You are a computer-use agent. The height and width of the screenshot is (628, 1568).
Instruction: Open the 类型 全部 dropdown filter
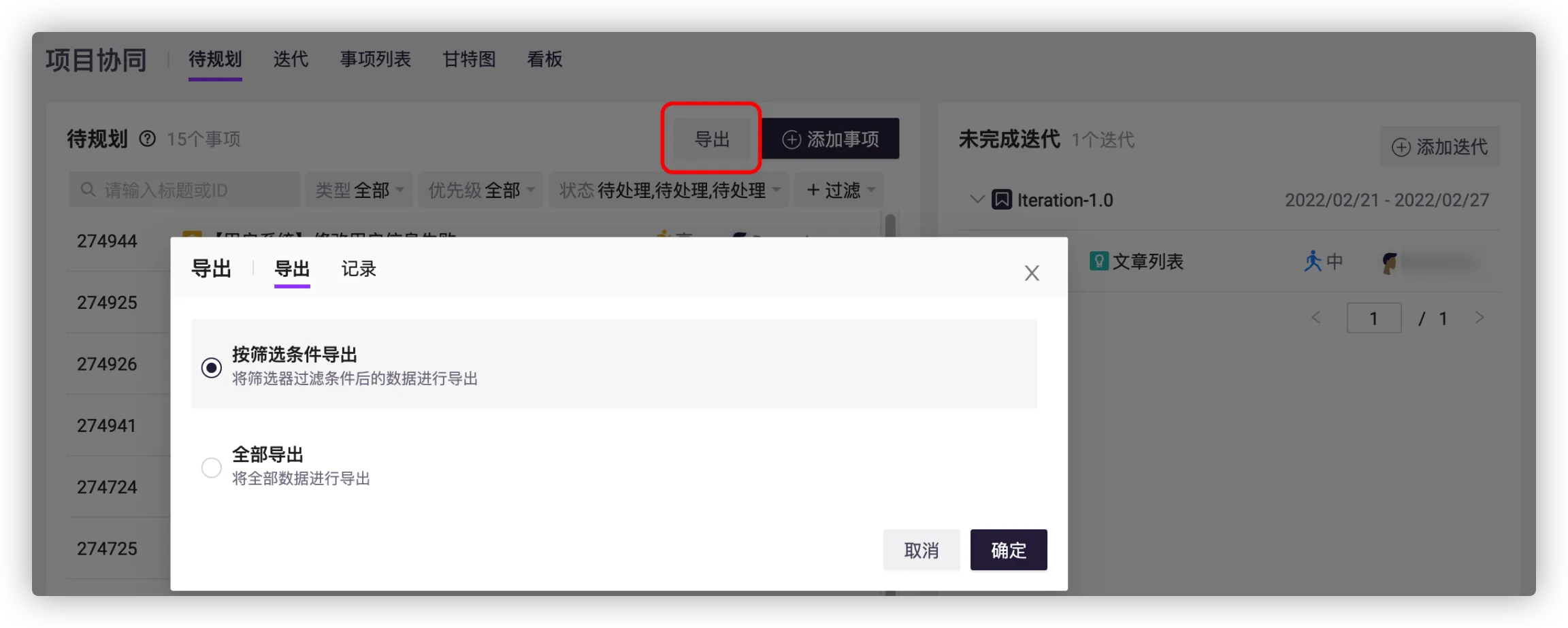click(359, 191)
